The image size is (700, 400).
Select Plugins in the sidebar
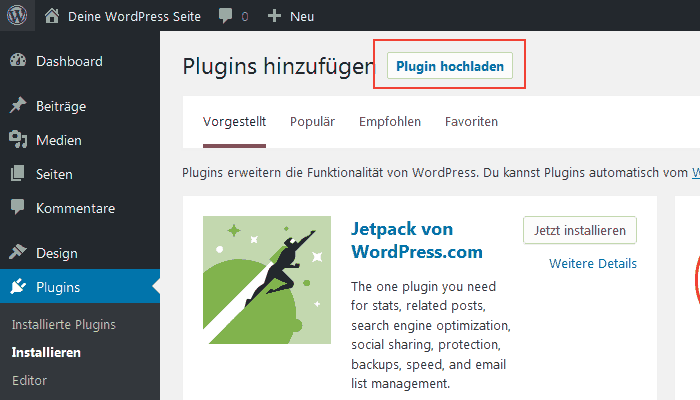pyautogui.click(x=58, y=287)
